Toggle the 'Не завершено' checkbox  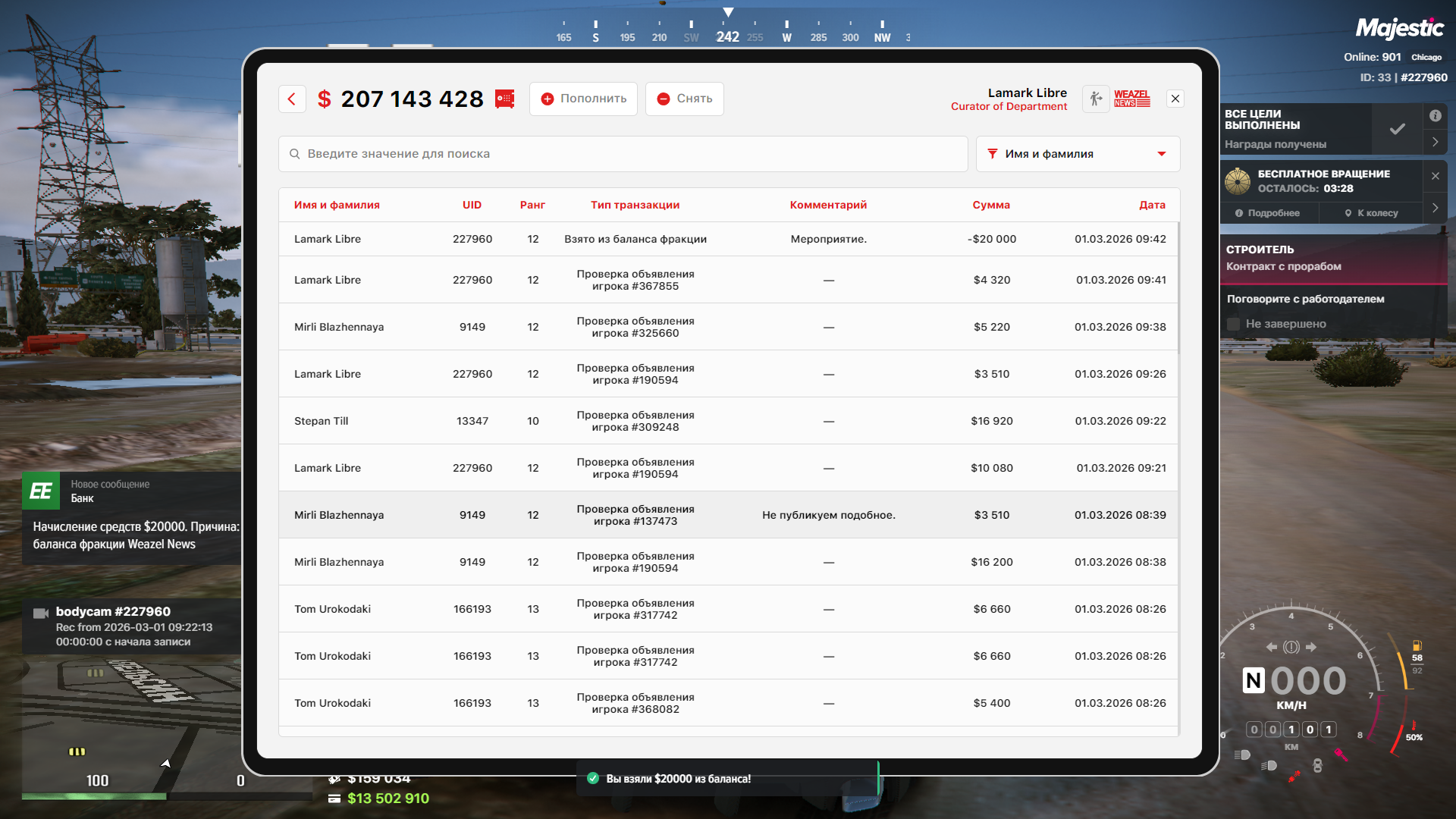click(x=1234, y=324)
